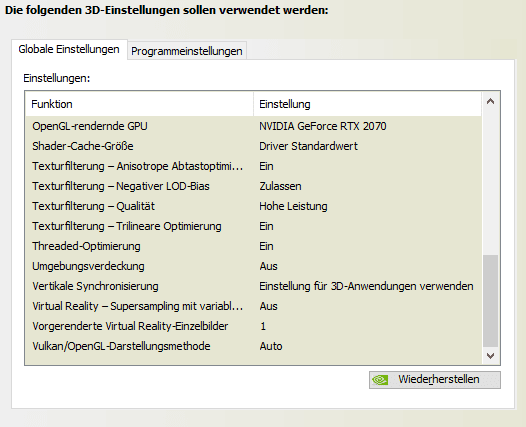Toggle Threaded-Optimierung value Ein

(266, 246)
